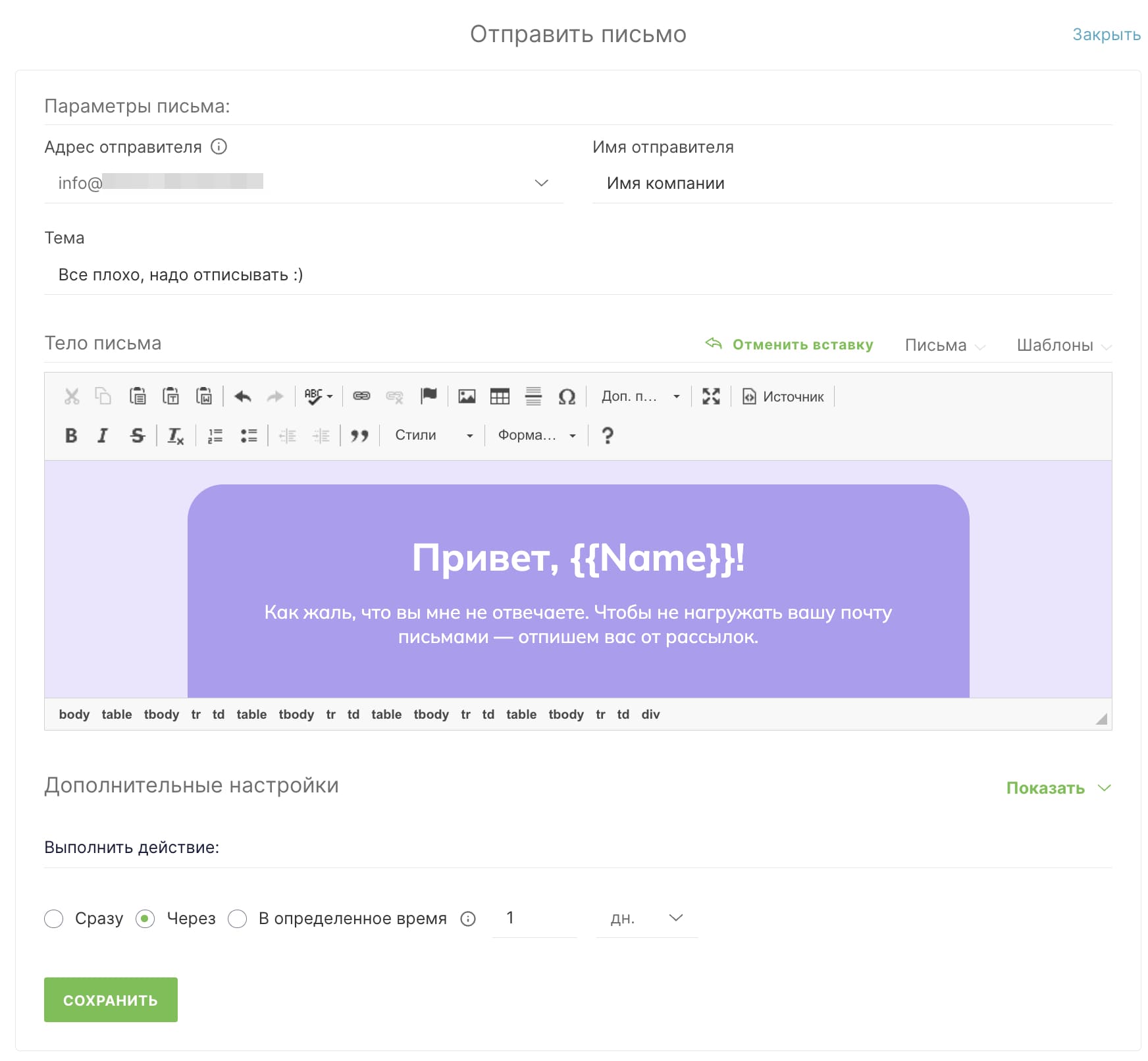
Task: Select the Через radio button
Action: pos(145,919)
